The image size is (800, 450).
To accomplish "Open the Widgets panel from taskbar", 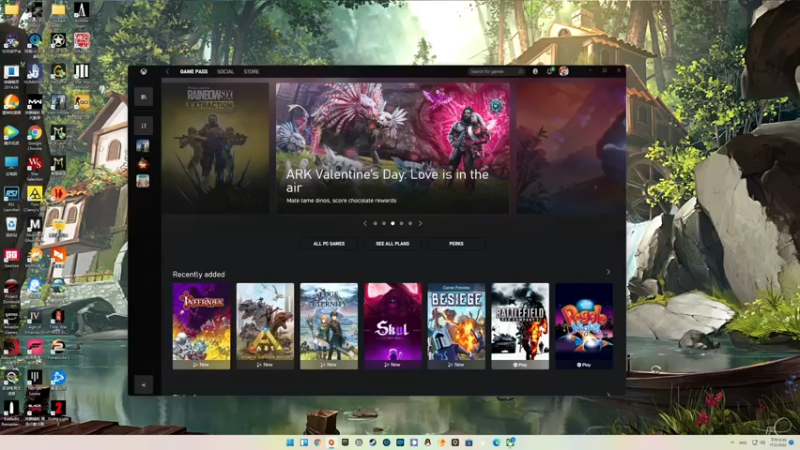I will tap(304, 442).
